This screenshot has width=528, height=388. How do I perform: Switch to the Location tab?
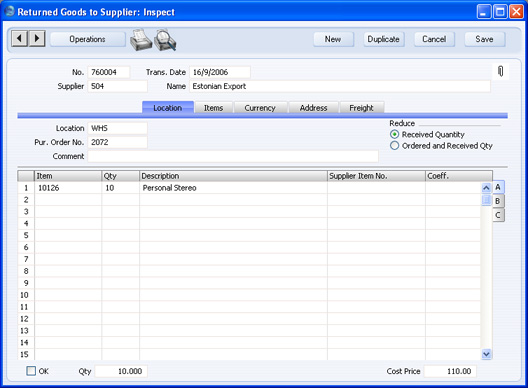point(168,108)
